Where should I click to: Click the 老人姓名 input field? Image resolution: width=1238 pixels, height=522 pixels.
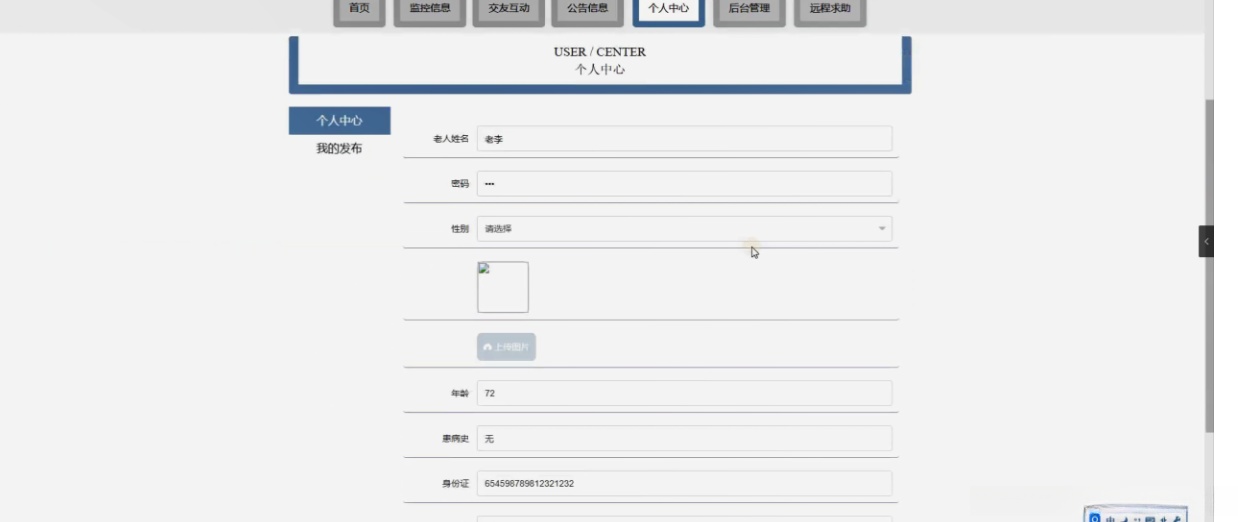coord(684,139)
